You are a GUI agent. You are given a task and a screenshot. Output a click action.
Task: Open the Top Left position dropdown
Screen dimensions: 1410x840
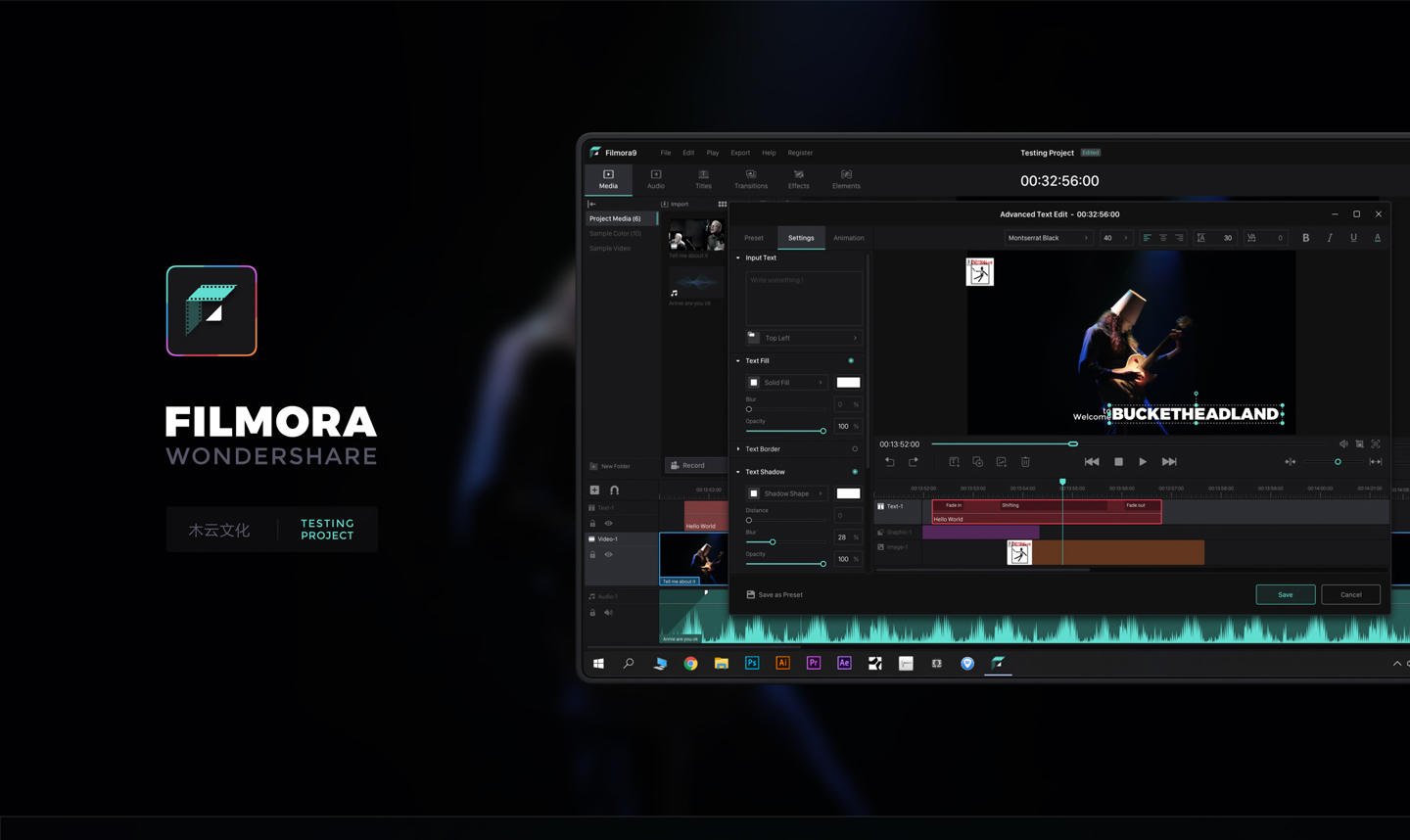(x=803, y=338)
